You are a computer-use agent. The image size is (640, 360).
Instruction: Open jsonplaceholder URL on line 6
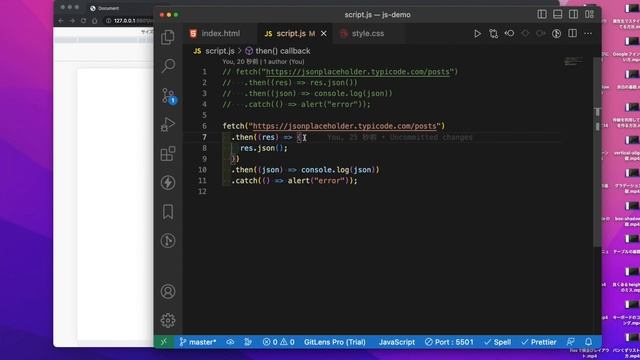(x=344, y=126)
